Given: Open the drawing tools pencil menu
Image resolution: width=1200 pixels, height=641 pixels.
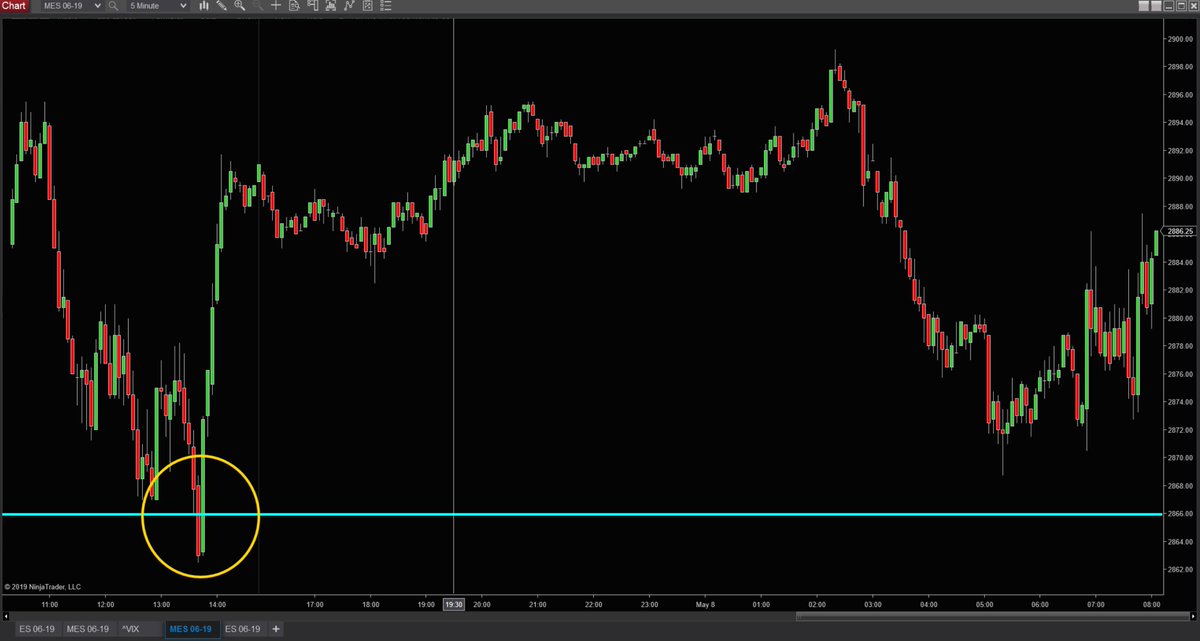Looking at the screenshot, I should point(222,6).
